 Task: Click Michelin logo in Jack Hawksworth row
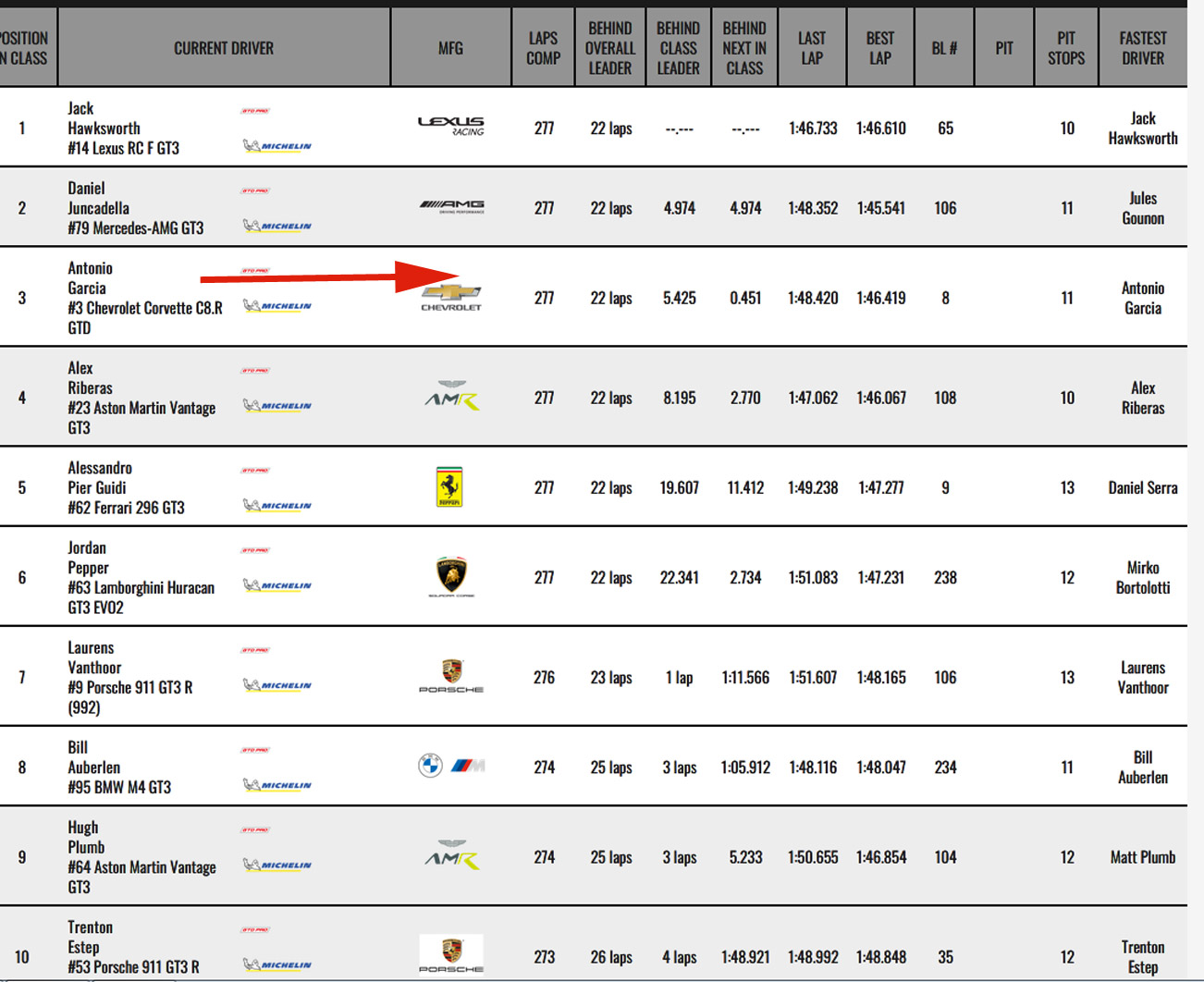[x=277, y=145]
